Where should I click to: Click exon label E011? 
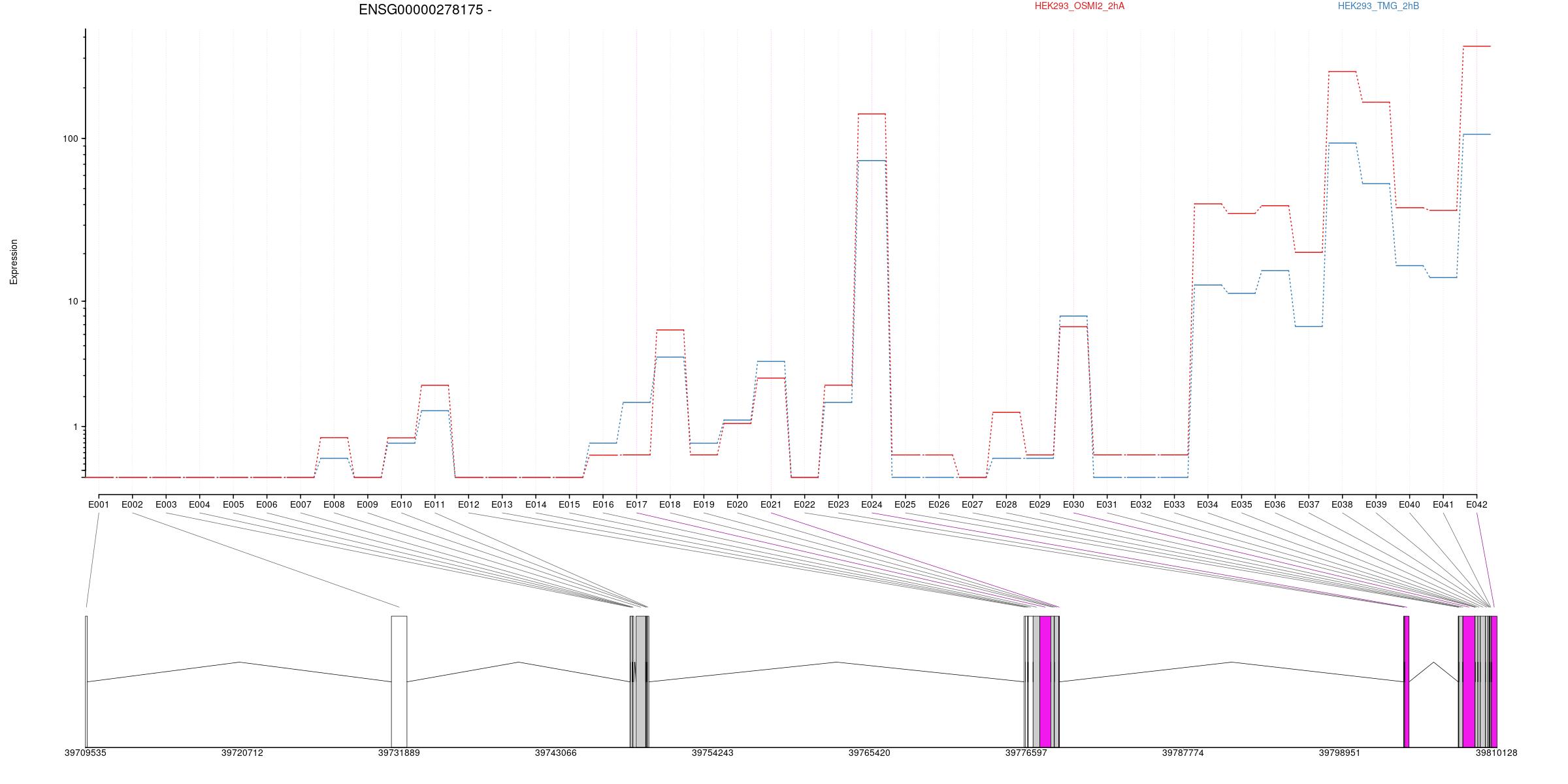tap(434, 504)
